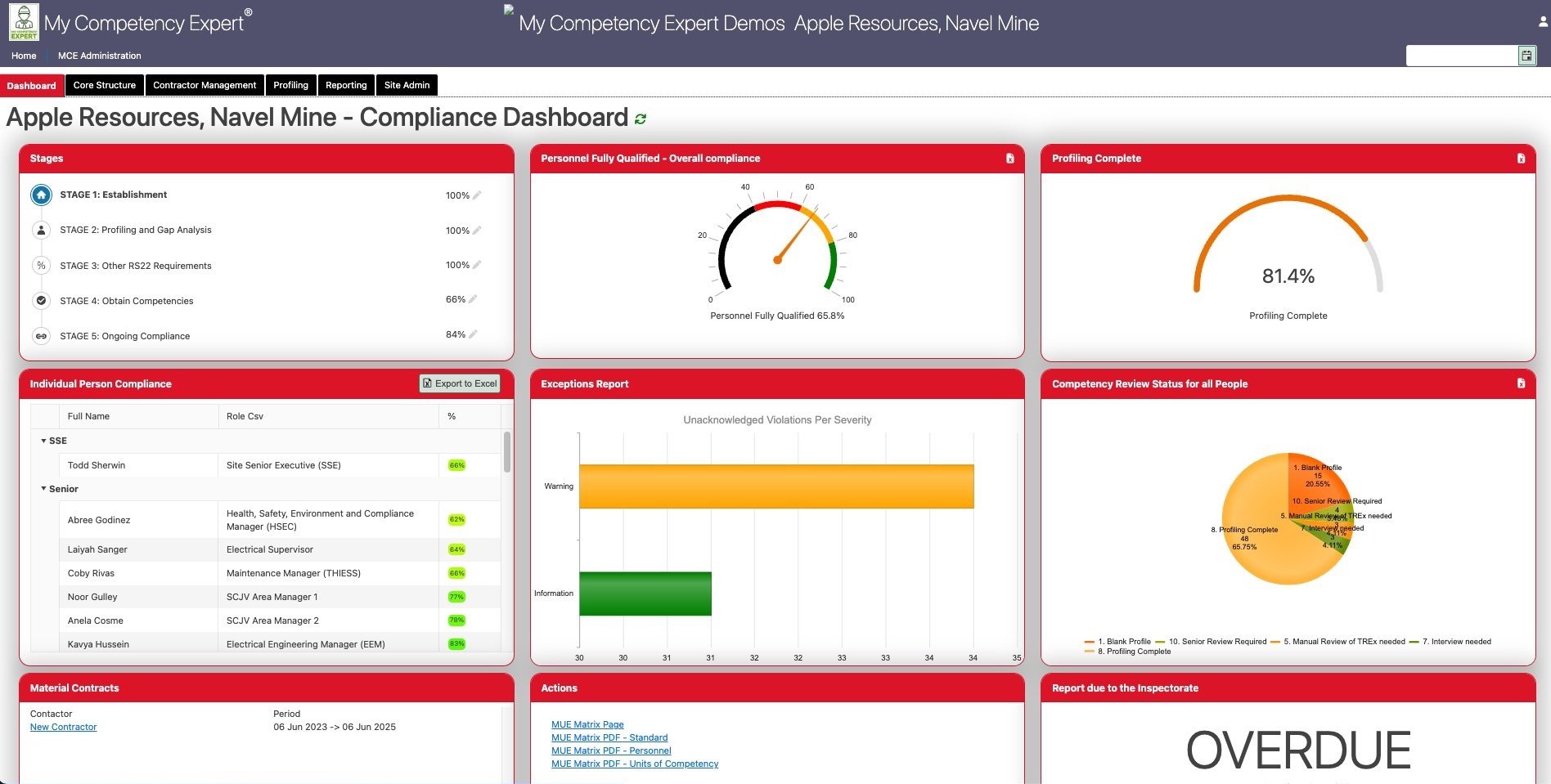
Task: Click the Interview needed legend swatch
Action: (1414, 642)
